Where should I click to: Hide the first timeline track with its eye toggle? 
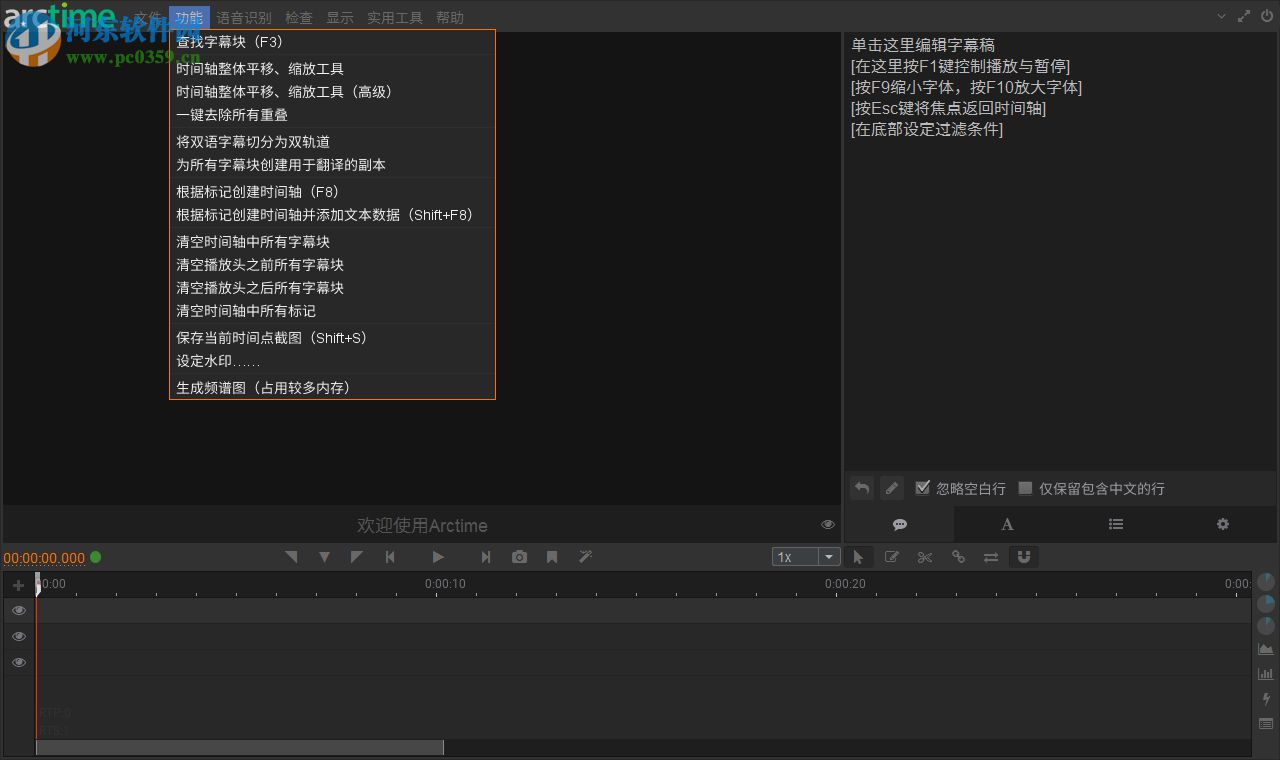(x=18, y=610)
